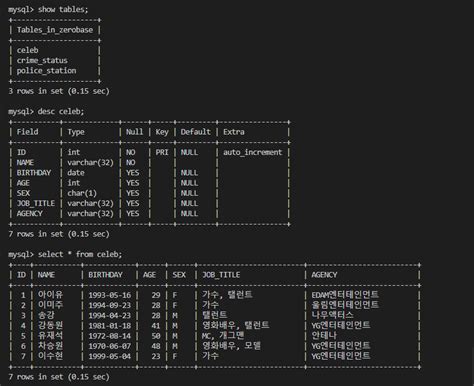474x386 pixels.
Task: Click the "Key" column header
Action: click(x=162, y=132)
